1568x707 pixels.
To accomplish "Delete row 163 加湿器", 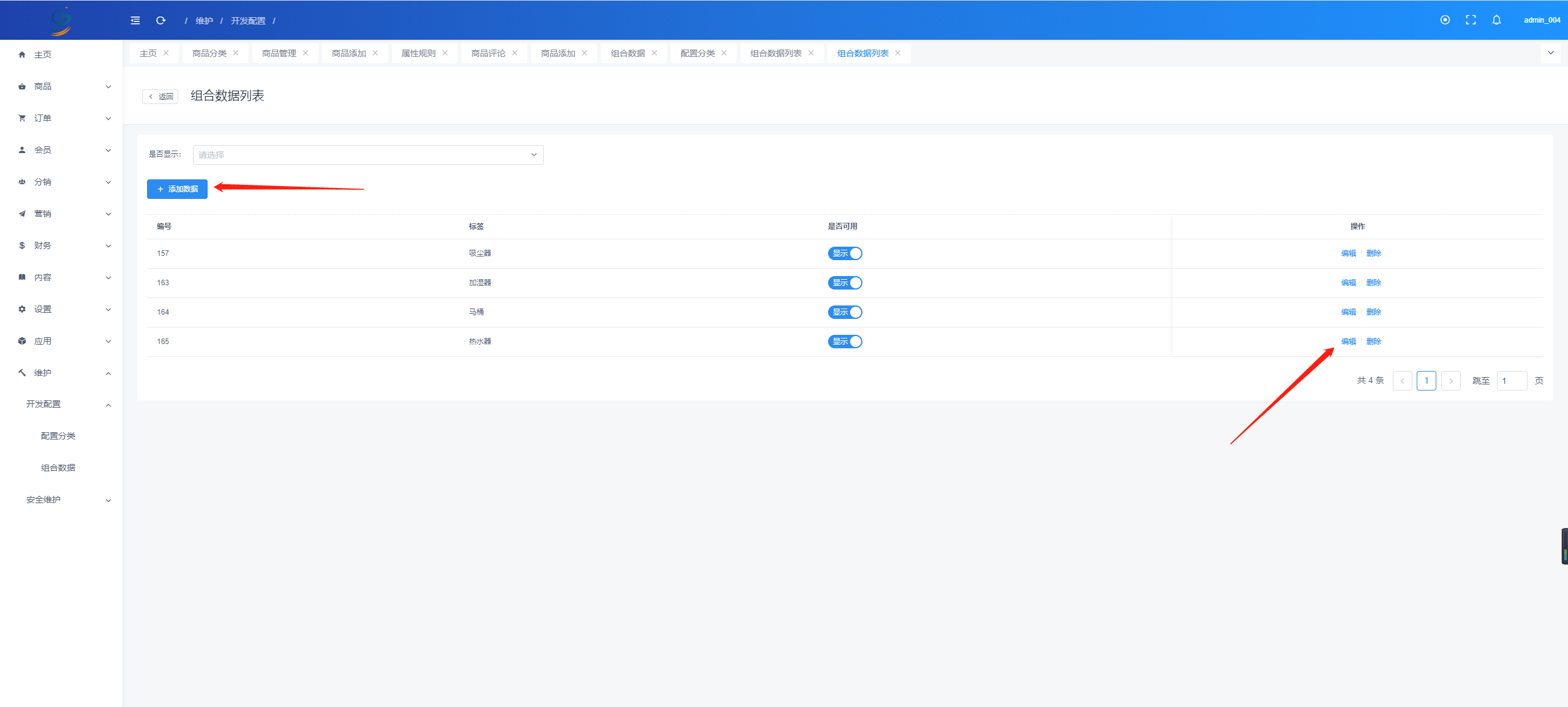I will pyautogui.click(x=1373, y=283).
